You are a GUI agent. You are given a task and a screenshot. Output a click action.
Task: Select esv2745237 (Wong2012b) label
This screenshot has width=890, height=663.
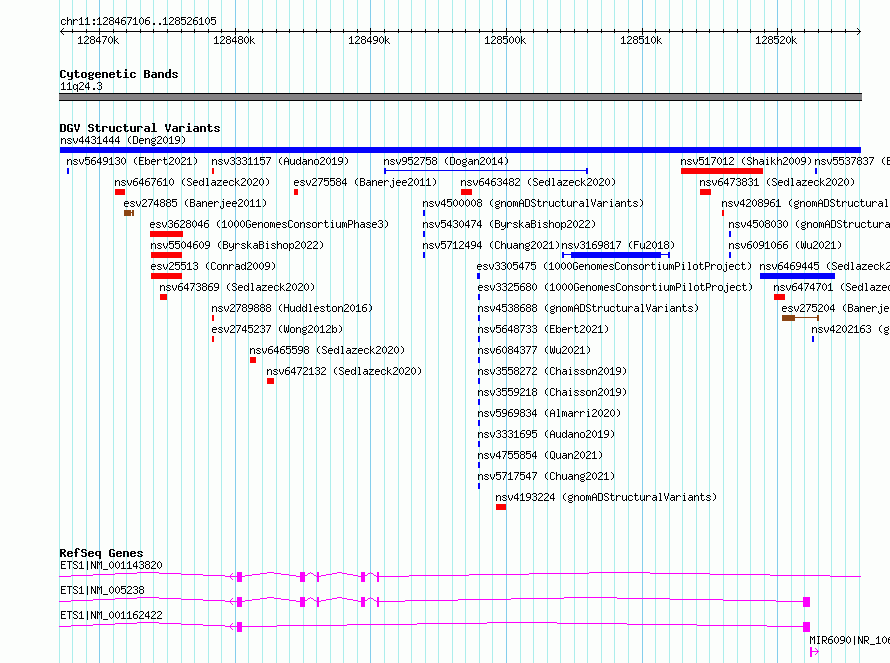pyautogui.click(x=277, y=329)
